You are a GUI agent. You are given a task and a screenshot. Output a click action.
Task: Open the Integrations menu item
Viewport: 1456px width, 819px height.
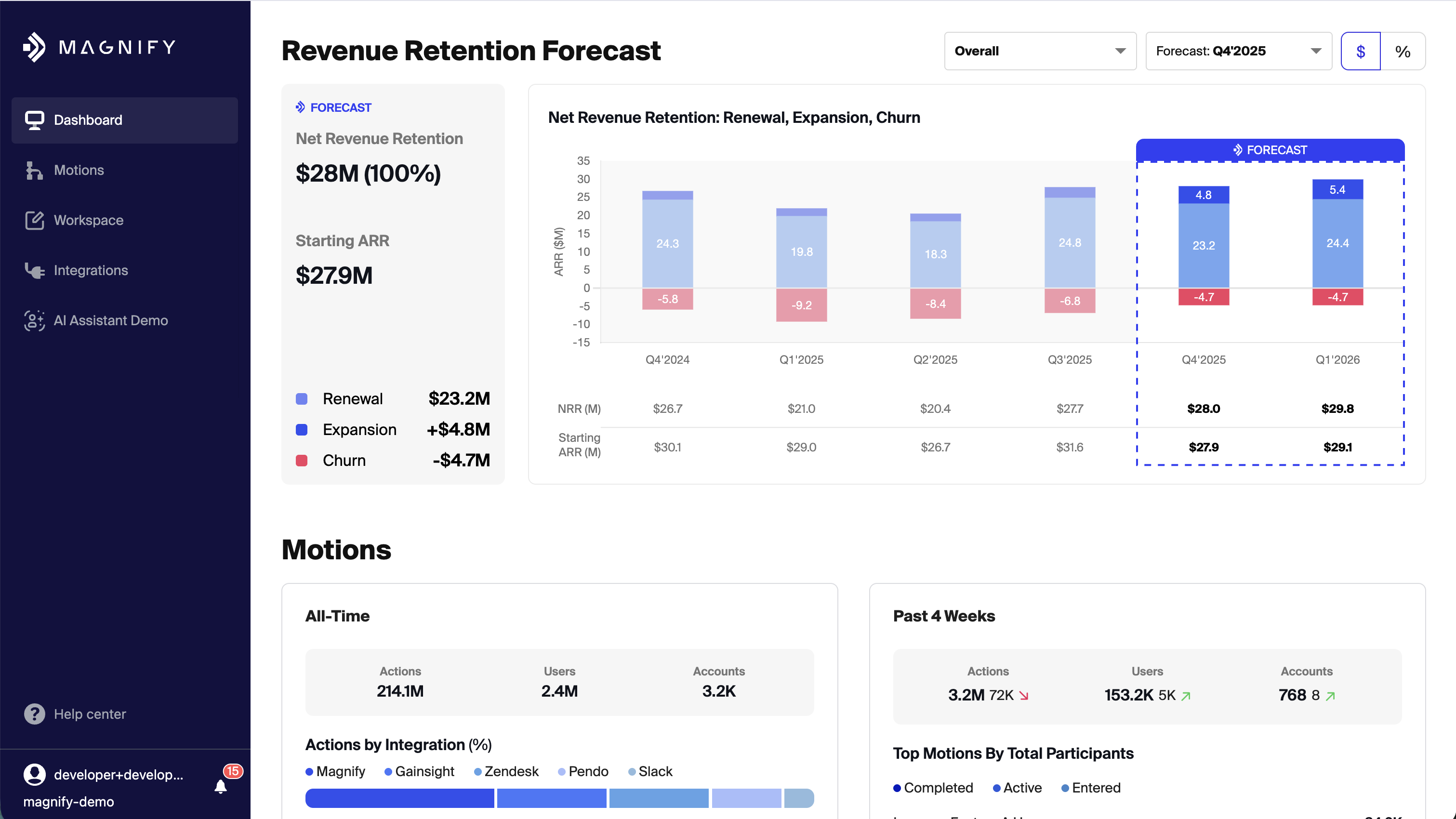pos(91,270)
